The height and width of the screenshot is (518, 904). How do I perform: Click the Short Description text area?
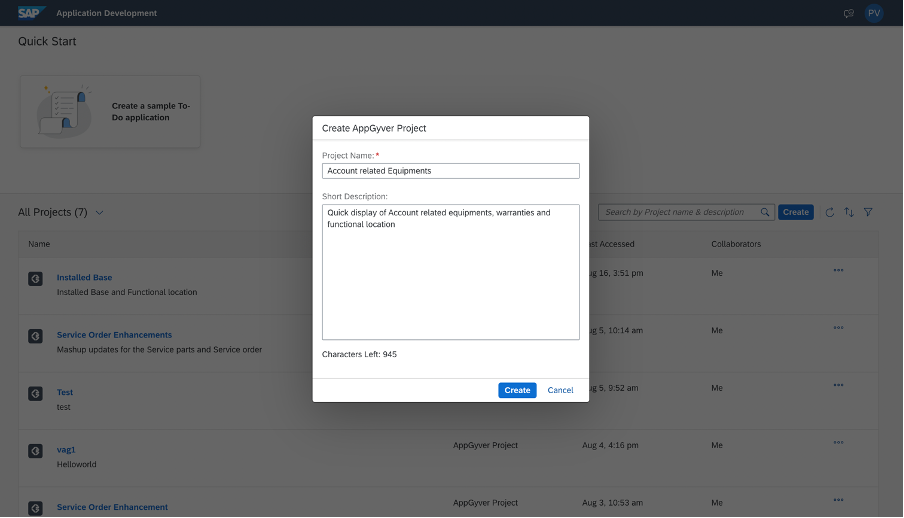(x=450, y=272)
